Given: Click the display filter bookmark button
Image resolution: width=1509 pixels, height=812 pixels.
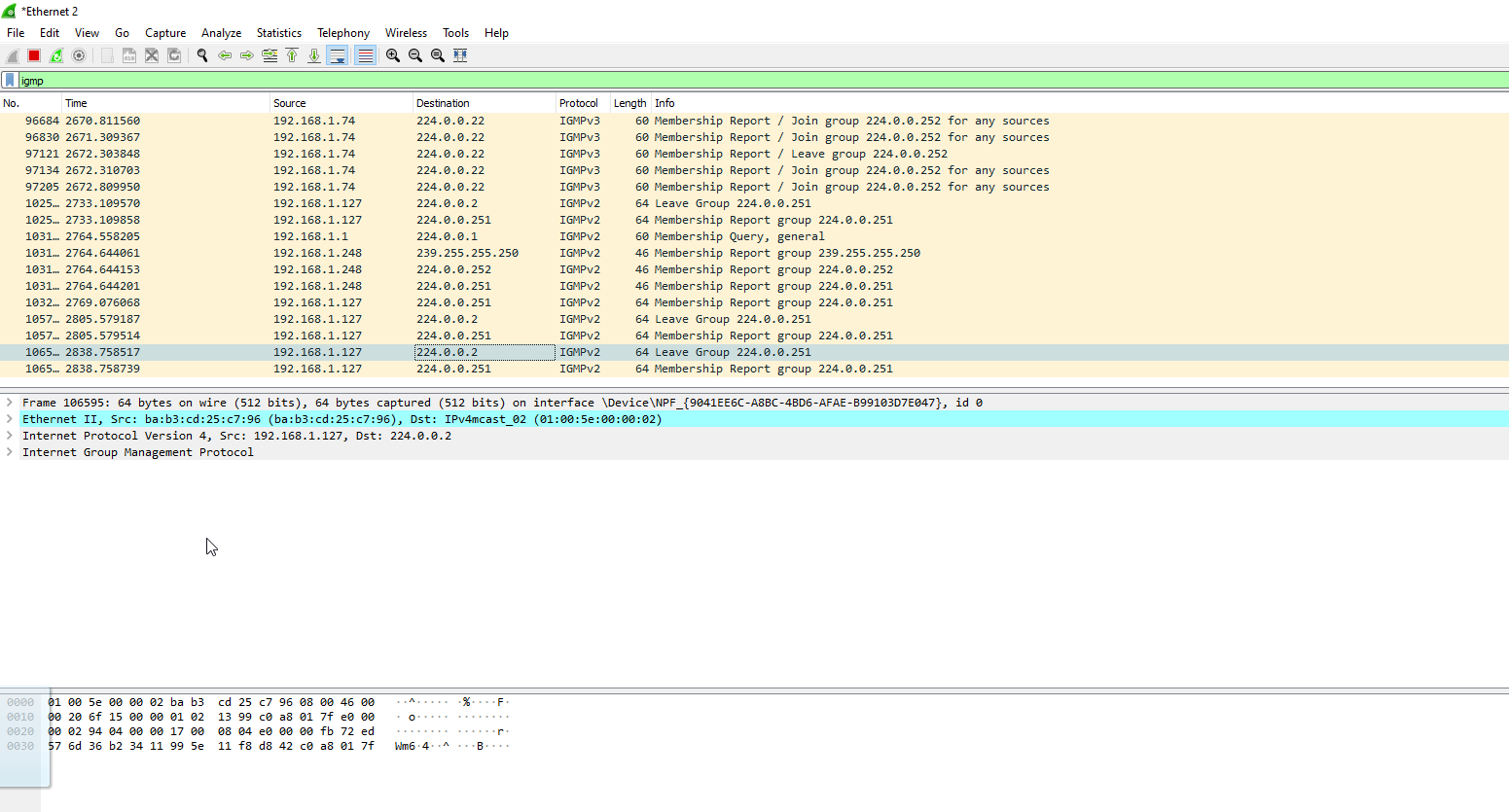Looking at the screenshot, I should point(10,81).
